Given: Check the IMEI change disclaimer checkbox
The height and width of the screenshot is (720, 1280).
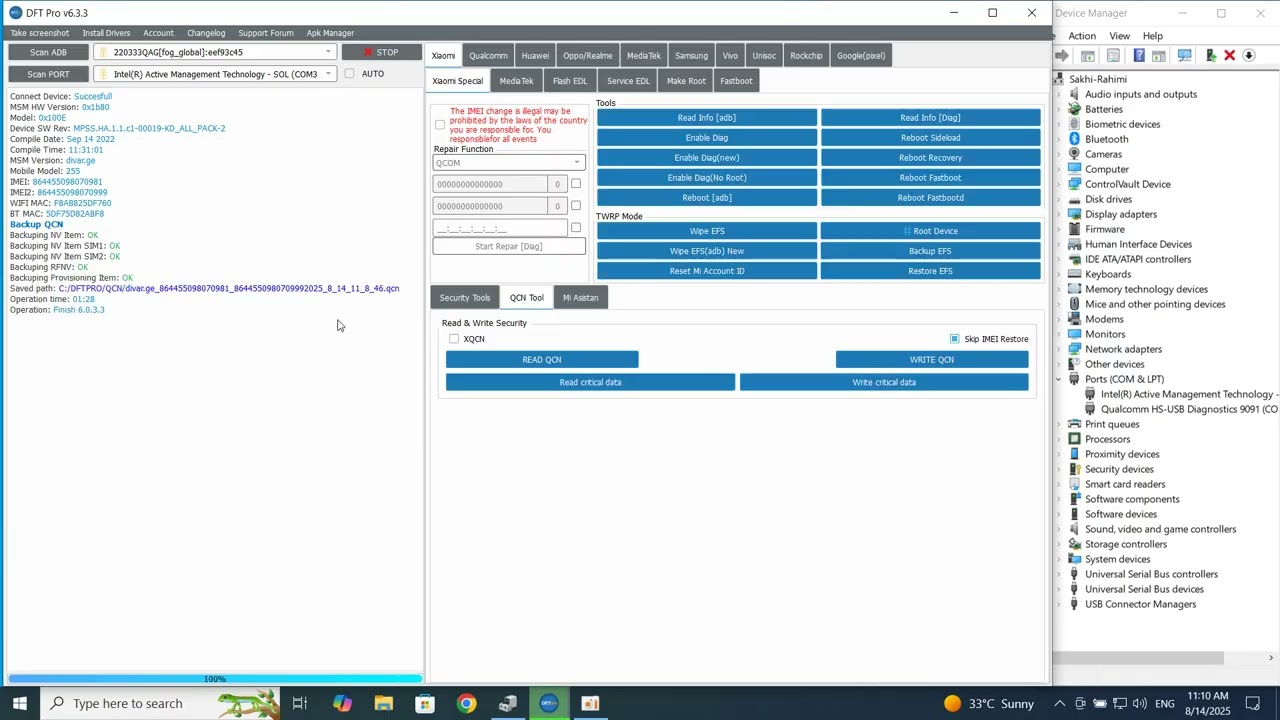Looking at the screenshot, I should [440, 125].
